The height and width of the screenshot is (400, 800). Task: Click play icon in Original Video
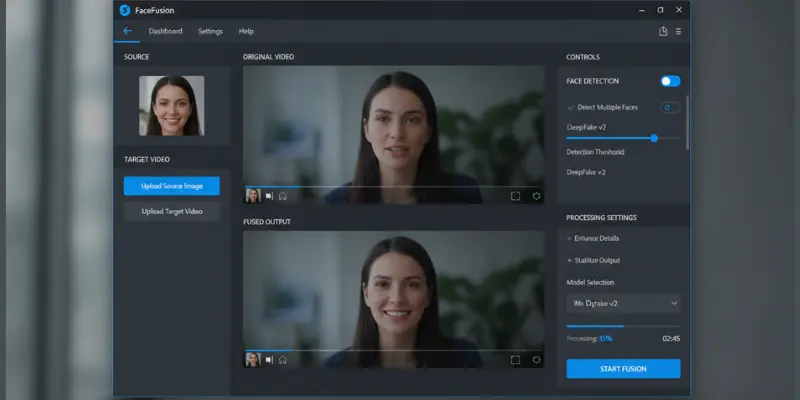pos(269,196)
